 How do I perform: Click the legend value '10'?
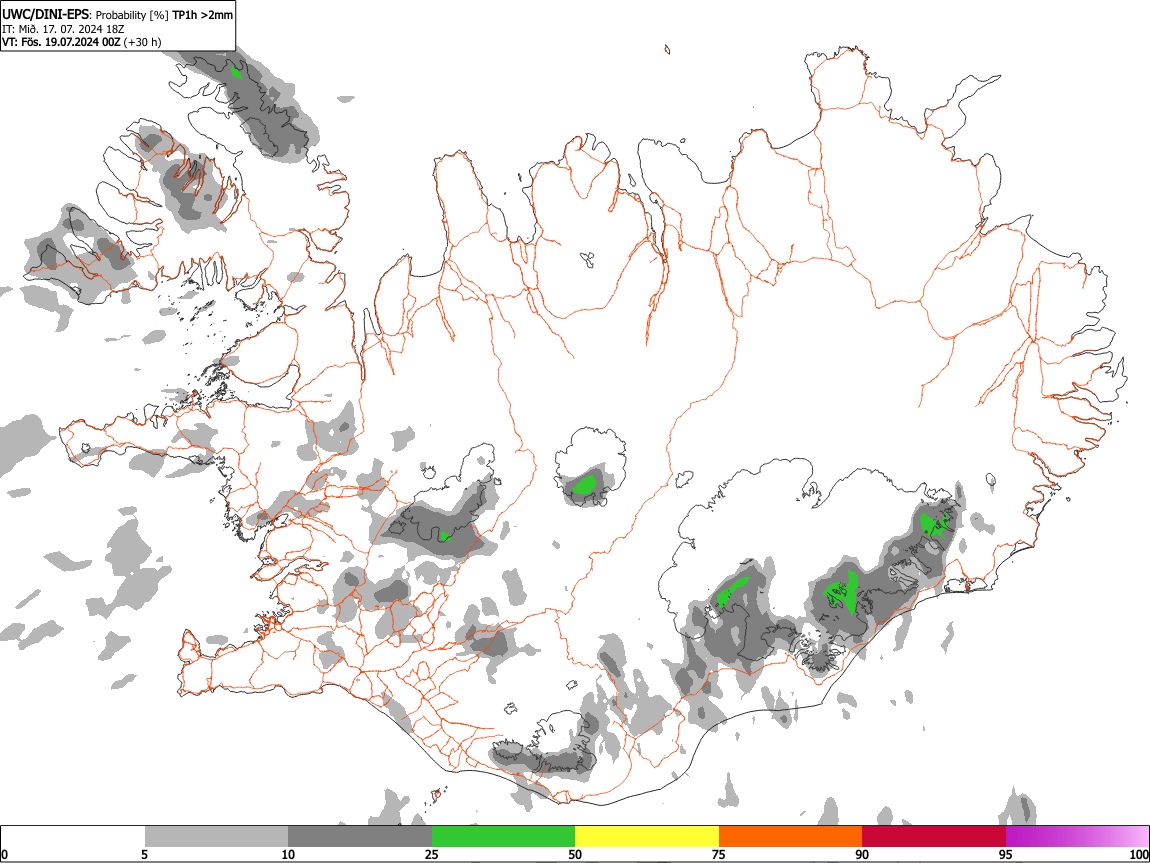(x=288, y=854)
